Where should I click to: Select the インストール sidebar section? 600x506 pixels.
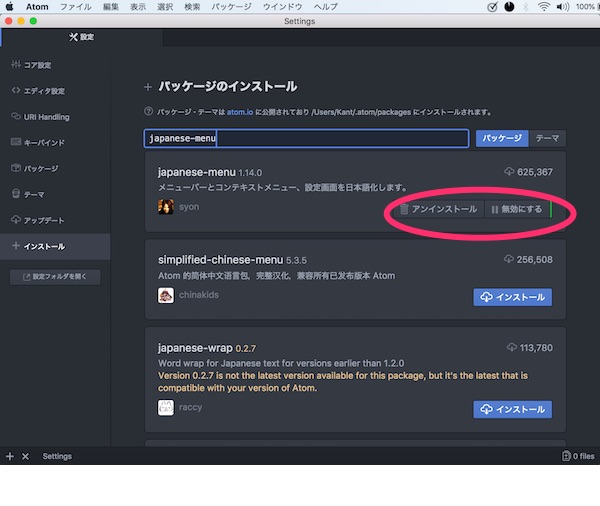tap(55, 246)
